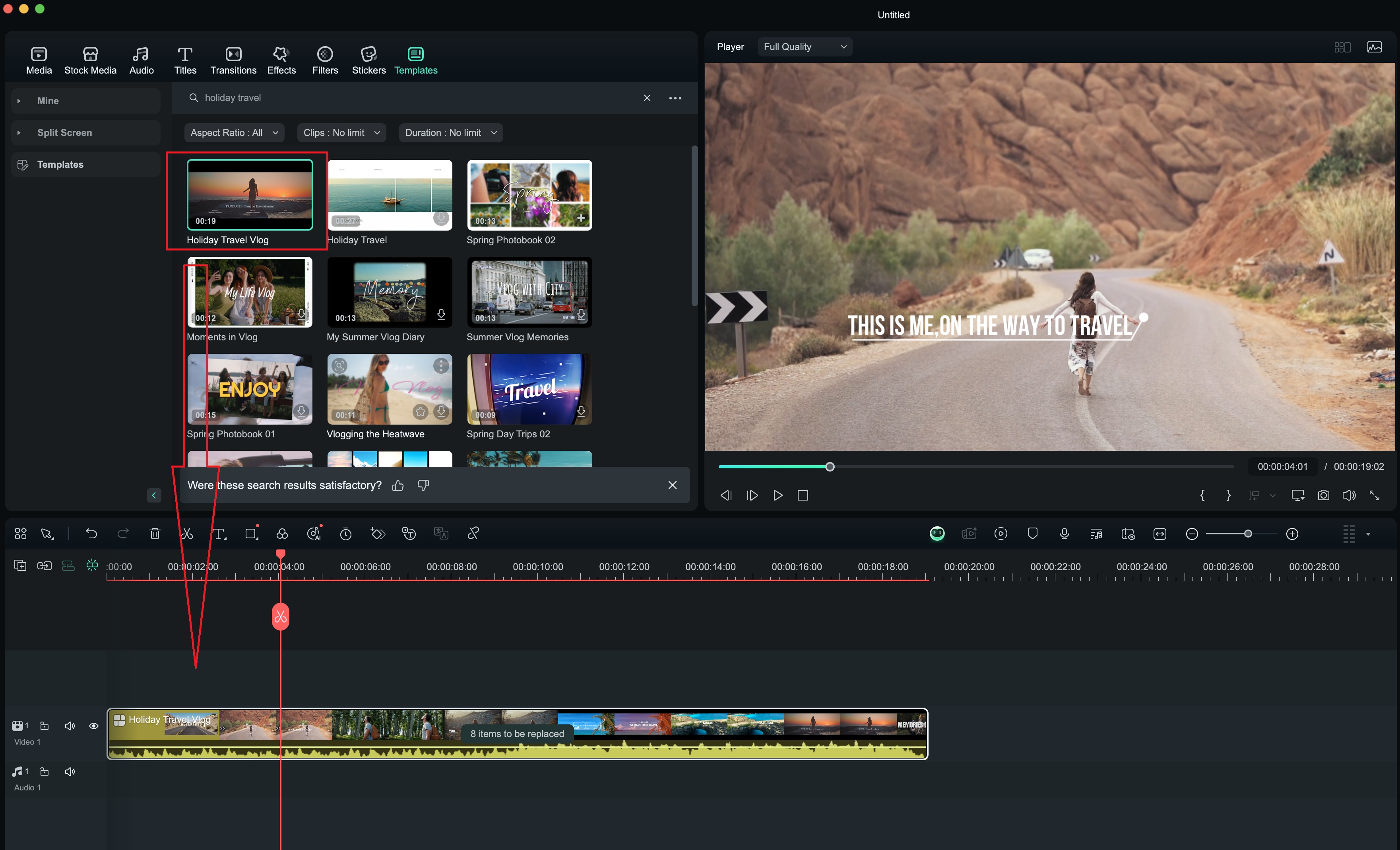Viewport: 1400px width, 850px height.
Task: Favorite the Vlogging the Heatwave template
Action: click(x=420, y=411)
